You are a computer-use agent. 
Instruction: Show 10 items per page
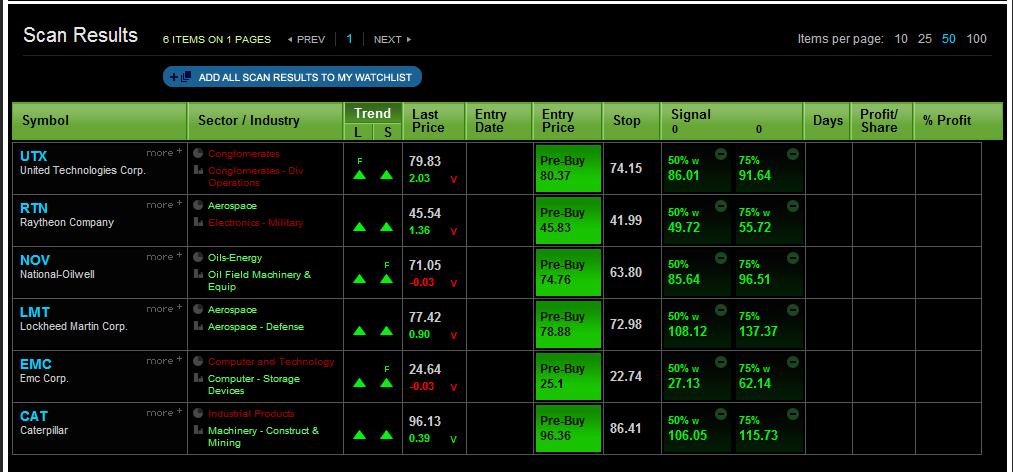coord(901,39)
